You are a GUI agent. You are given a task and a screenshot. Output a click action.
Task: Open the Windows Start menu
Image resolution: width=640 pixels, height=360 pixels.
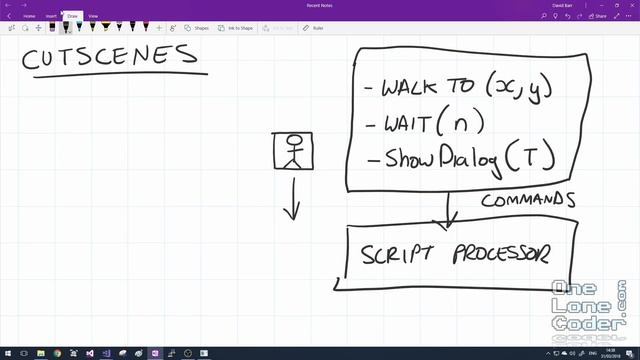7,353
